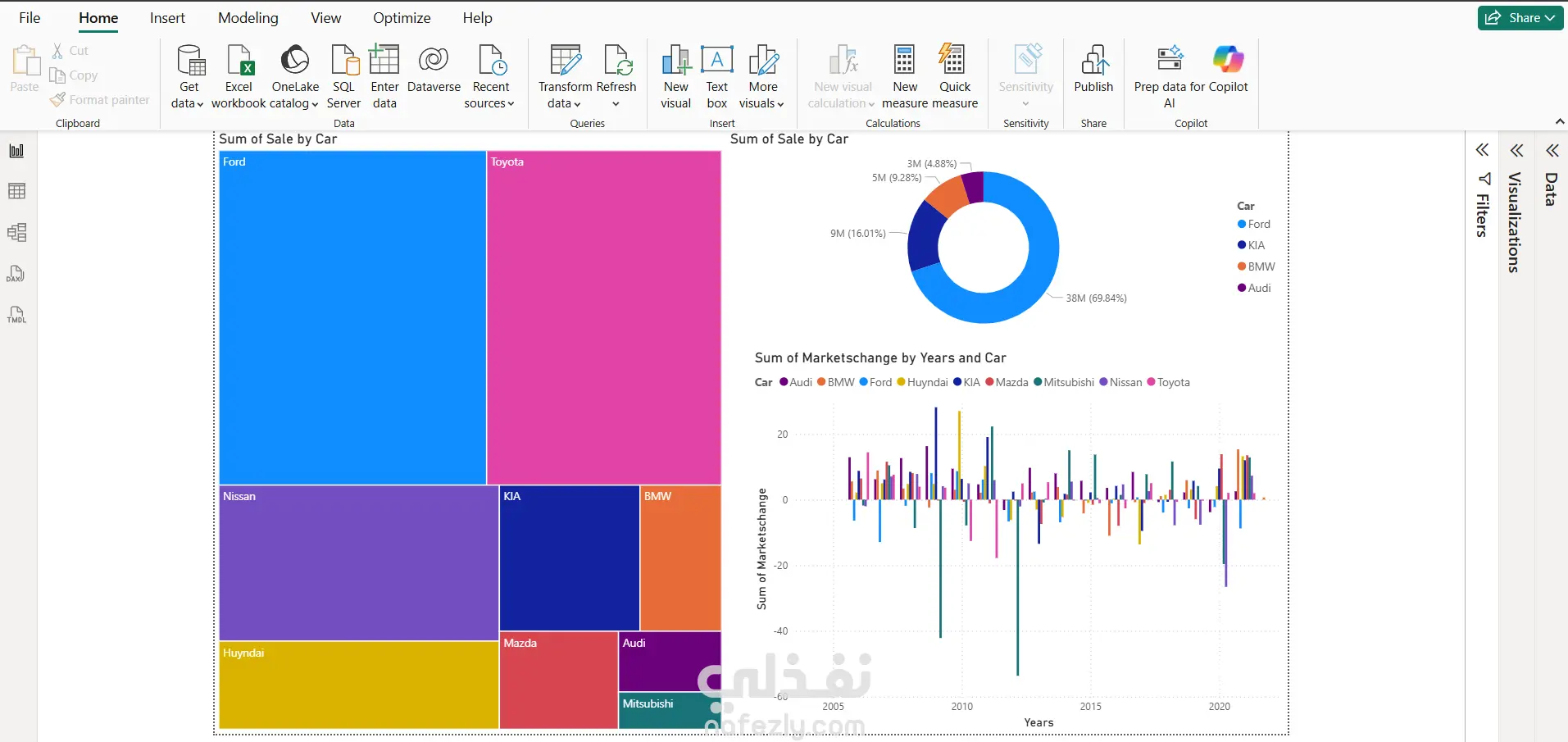Click the BMW legend swatch in donut chart
Image resolution: width=1568 pixels, height=742 pixels.
coord(1242,266)
